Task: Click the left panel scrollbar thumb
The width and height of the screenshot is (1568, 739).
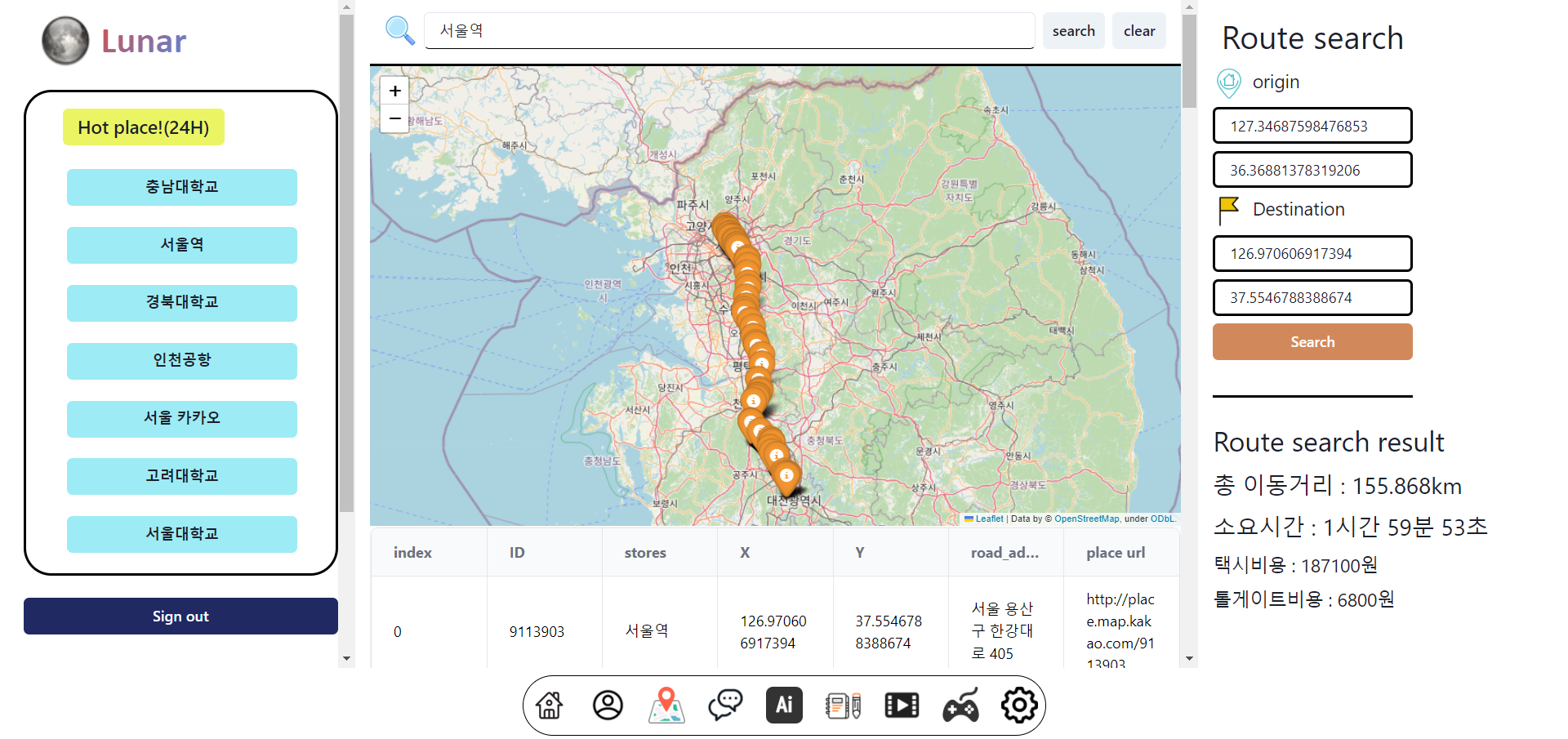Action: coord(346,263)
